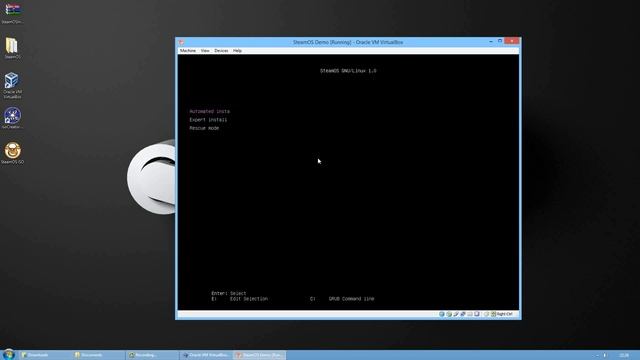Click the network adapter status icon

(x=462, y=314)
